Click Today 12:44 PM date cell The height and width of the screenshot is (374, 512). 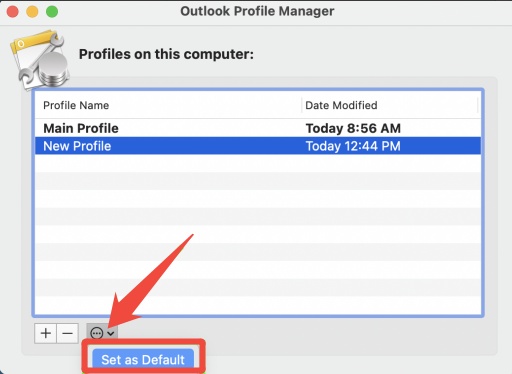pos(353,146)
